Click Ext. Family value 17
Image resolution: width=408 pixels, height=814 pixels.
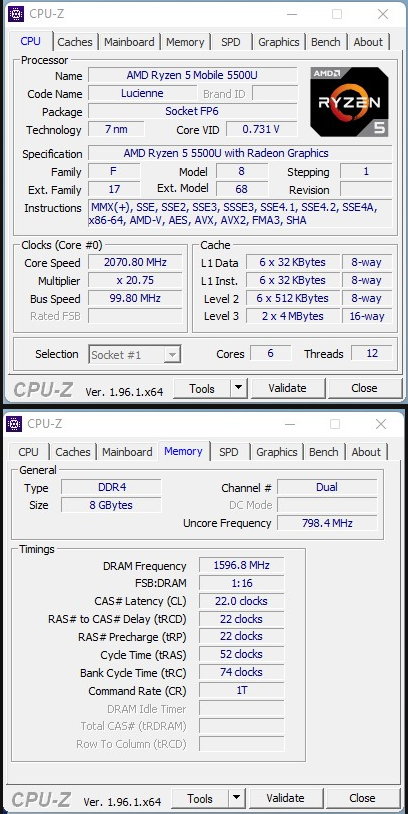(x=114, y=189)
